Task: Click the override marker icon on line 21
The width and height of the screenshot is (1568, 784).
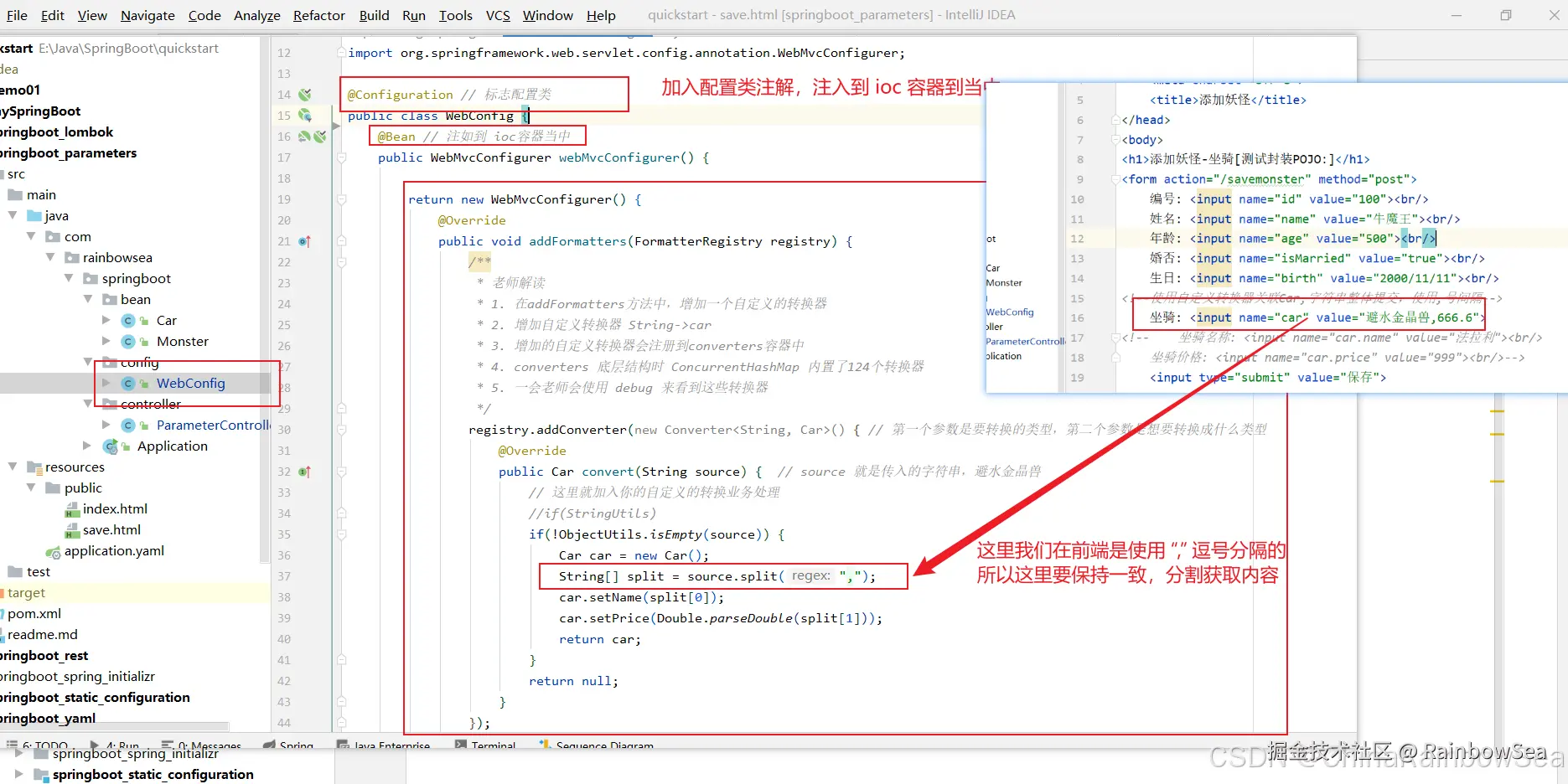Action: pos(305,241)
